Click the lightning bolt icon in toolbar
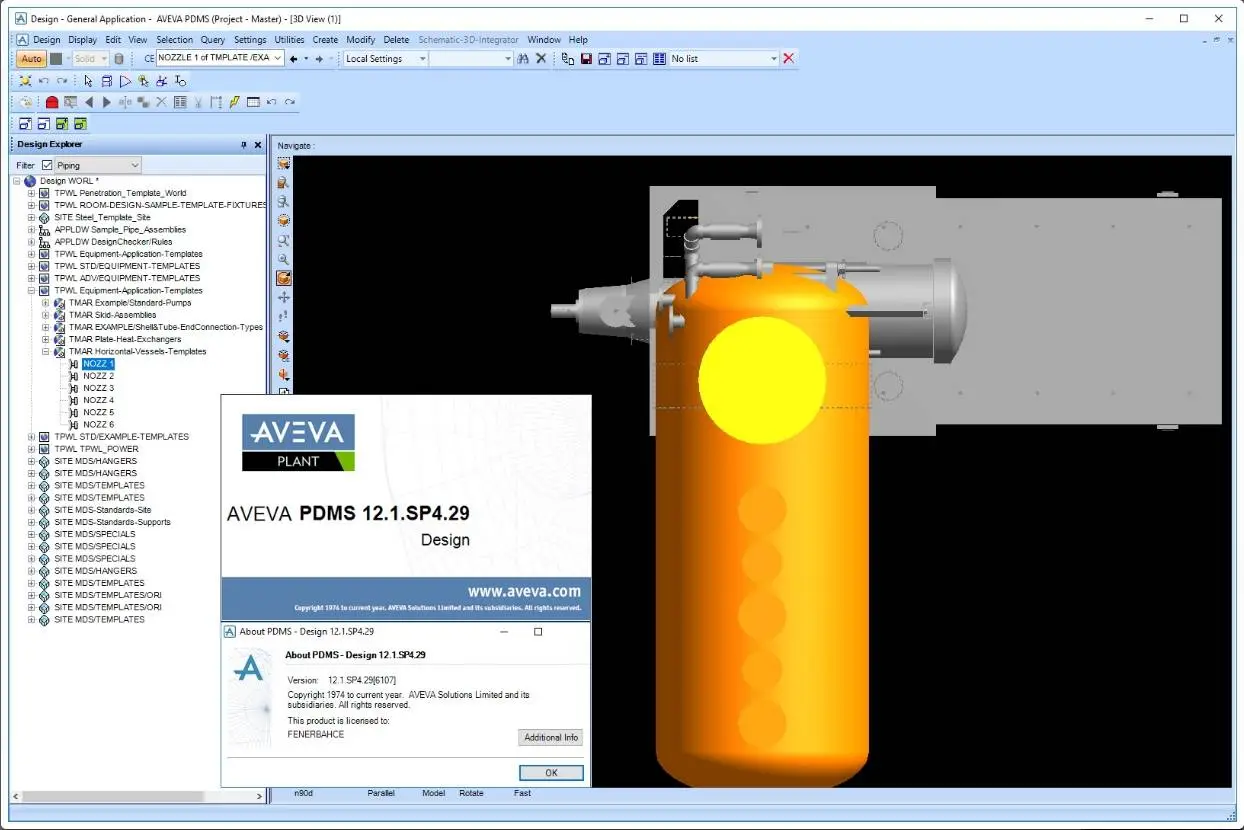1244x830 pixels. [234, 102]
